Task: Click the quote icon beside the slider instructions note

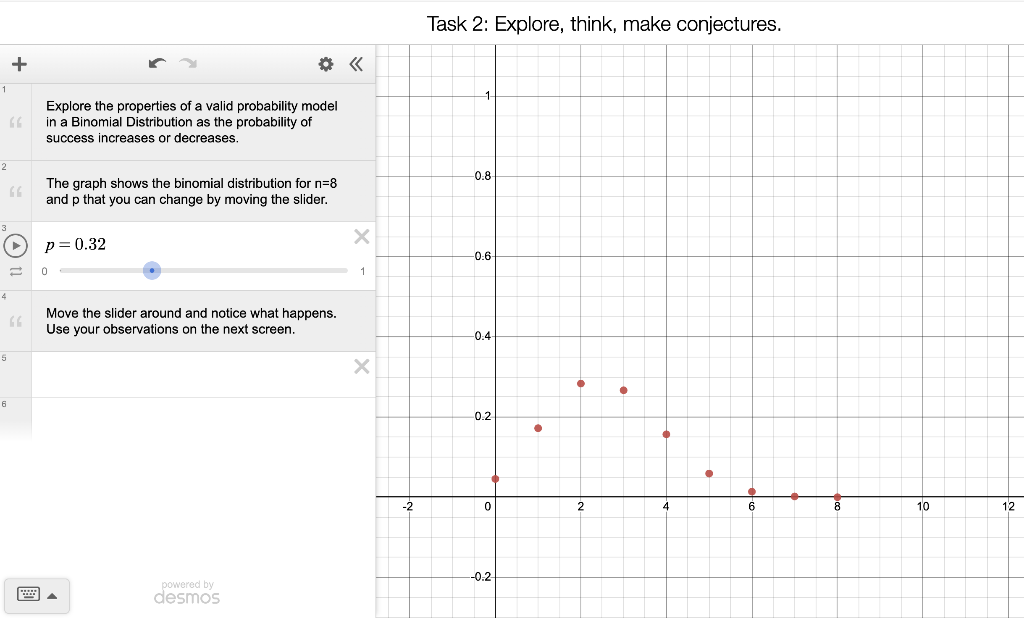Action: click(x=15, y=321)
